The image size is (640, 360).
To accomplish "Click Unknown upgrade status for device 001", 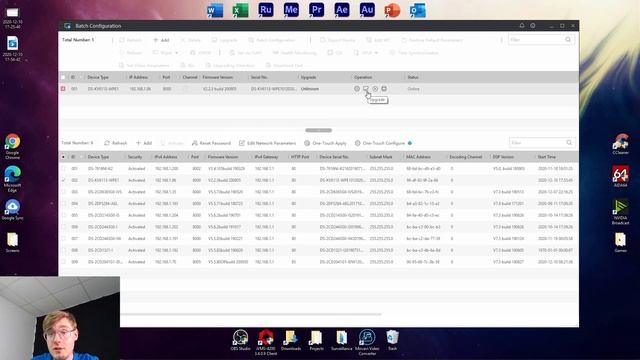I will point(310,89).
